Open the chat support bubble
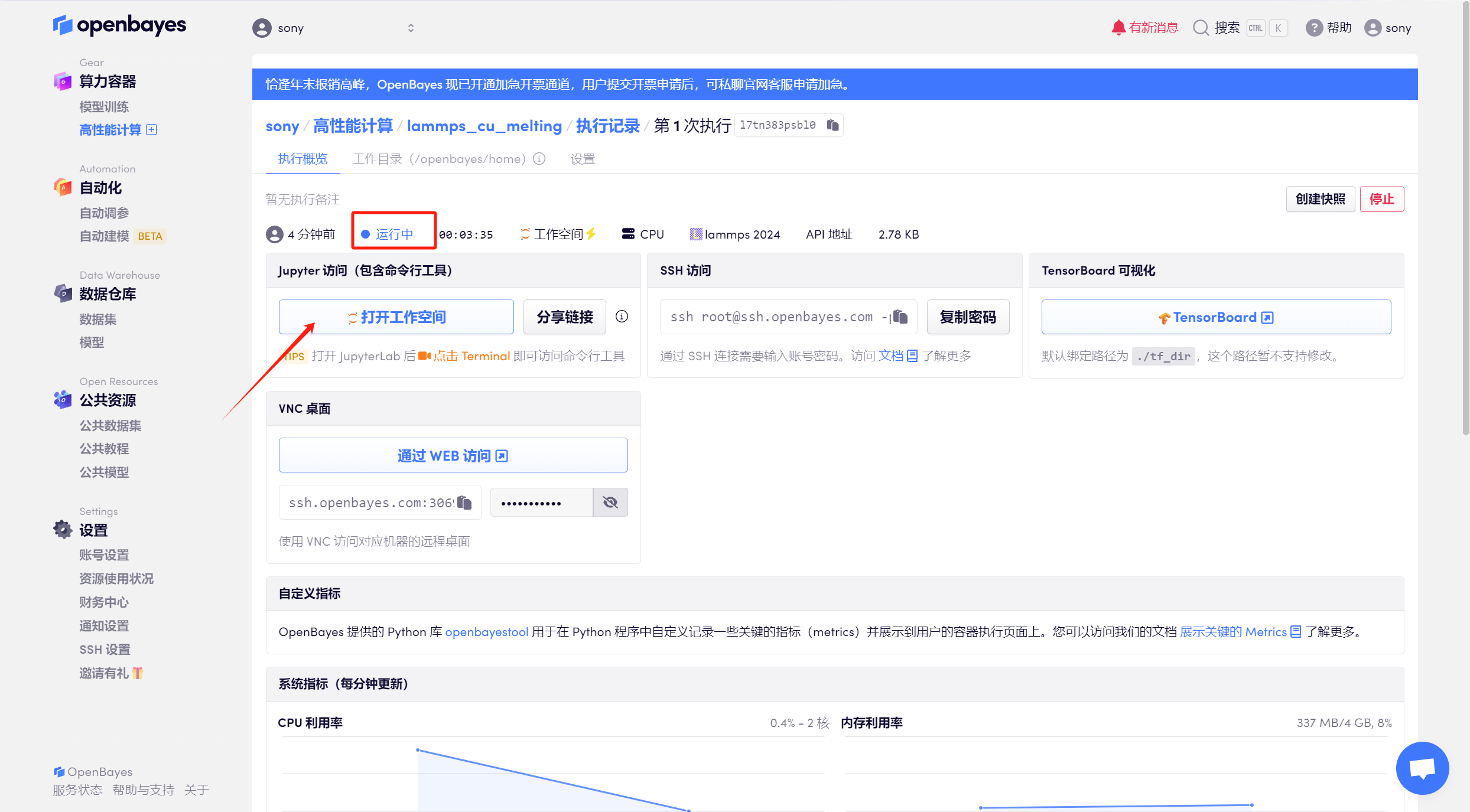Image resolution: width=1470 pixels, height=812 pixels. (1422, 768)
